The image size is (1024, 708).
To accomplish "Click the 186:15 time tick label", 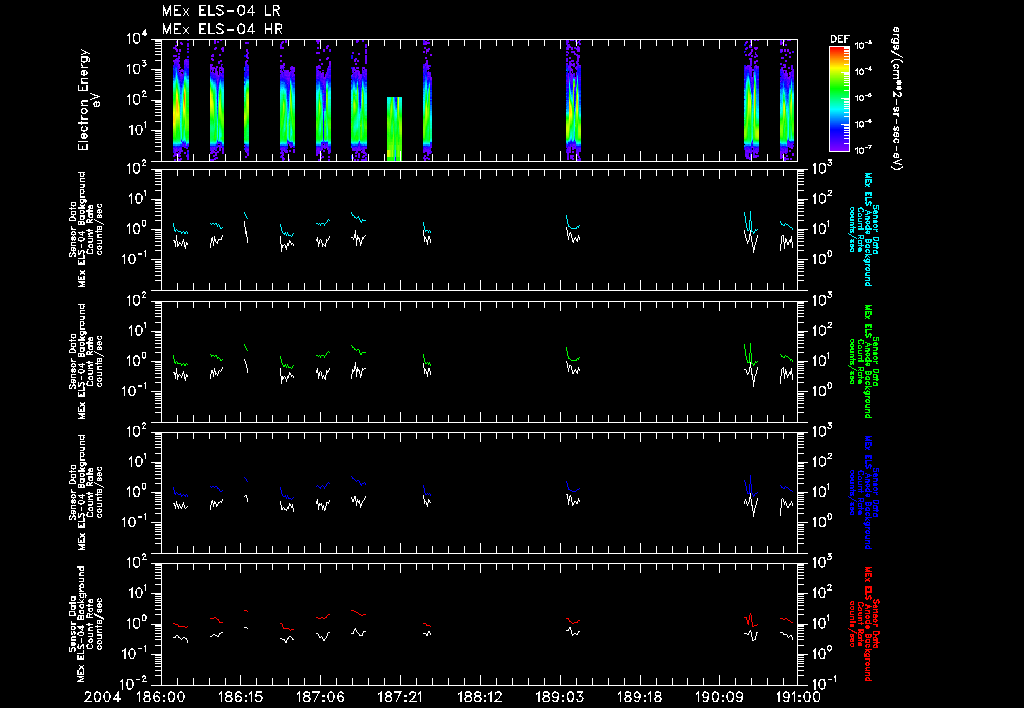I will pyautogui.click(x=240, y=698).
